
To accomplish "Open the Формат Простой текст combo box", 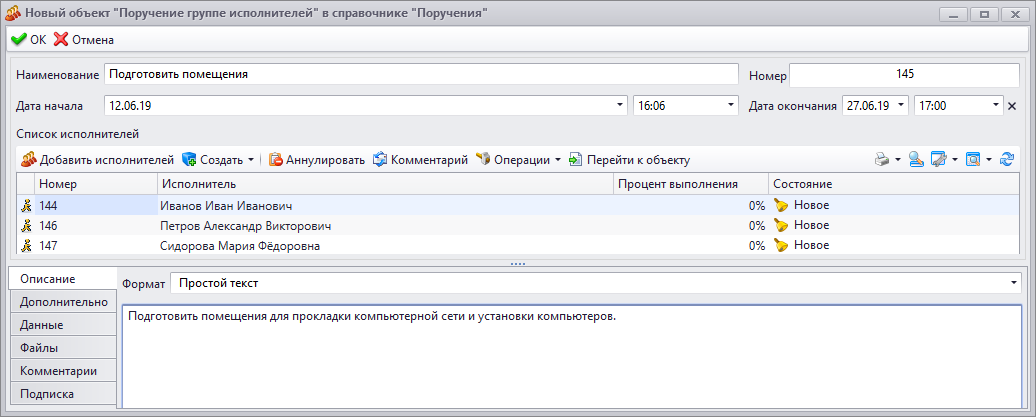I will point(595,284).
